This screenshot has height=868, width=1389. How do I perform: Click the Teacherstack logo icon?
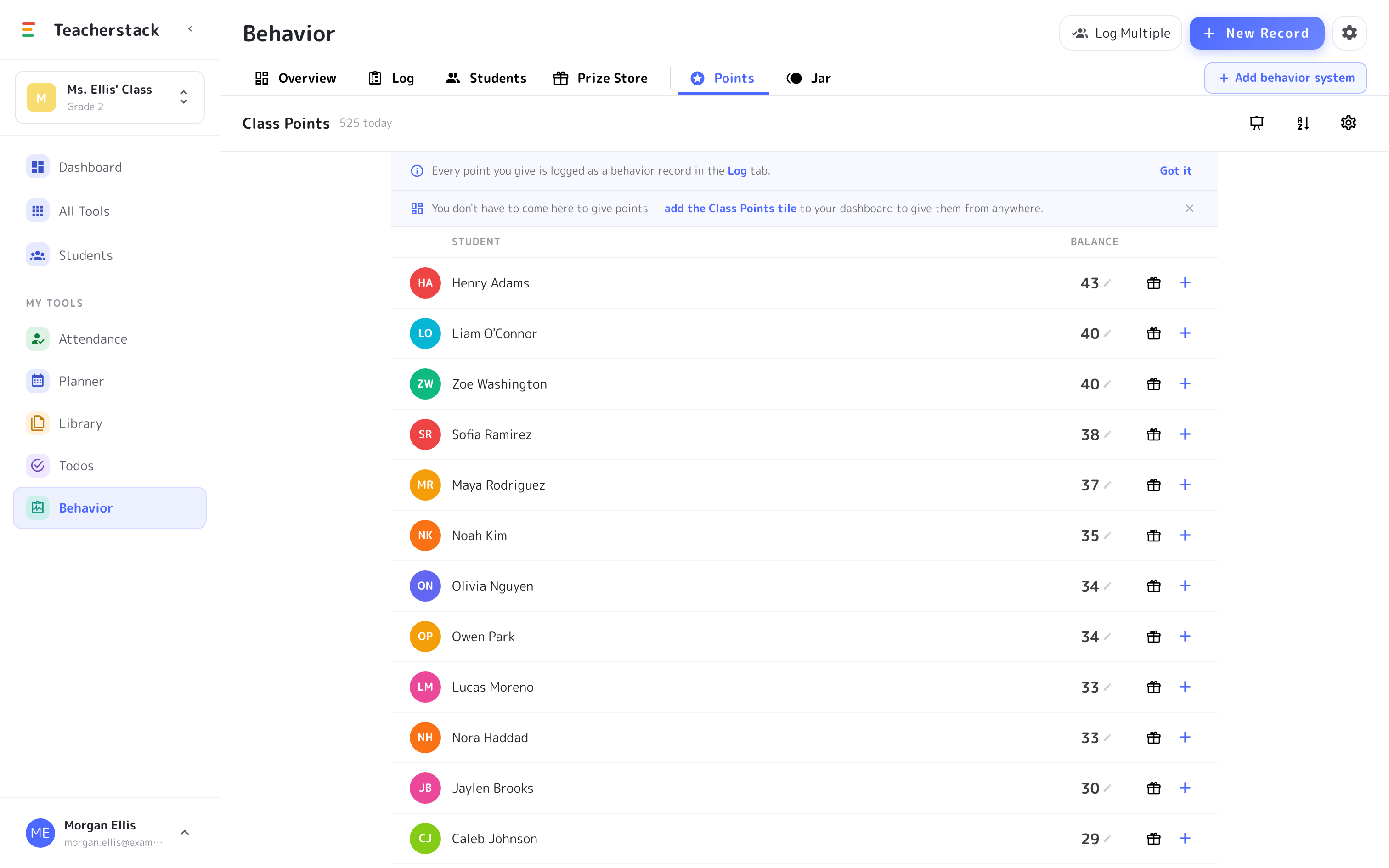[x=28, y=29]
